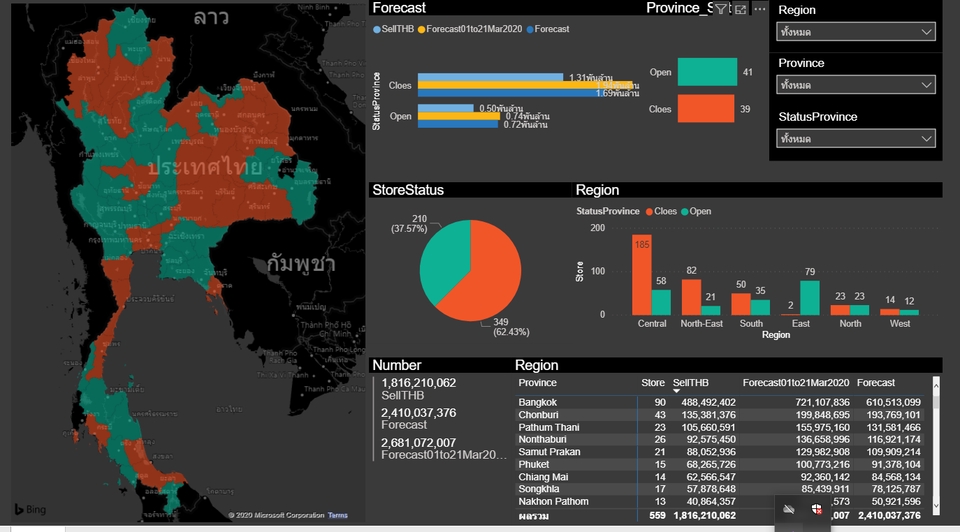Image resolution: width=960 pixels, height=532 pixels.
Task: Click the orange Cloes bar showing 39
Action: (x=706, y=108)
